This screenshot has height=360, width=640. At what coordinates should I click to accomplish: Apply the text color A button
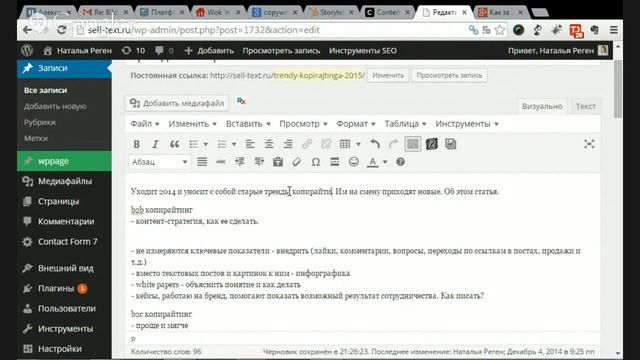click(372, 162)
